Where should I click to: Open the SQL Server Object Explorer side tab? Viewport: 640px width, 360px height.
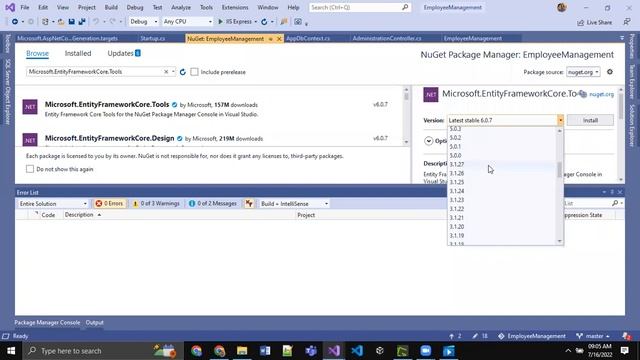[7, 92]
